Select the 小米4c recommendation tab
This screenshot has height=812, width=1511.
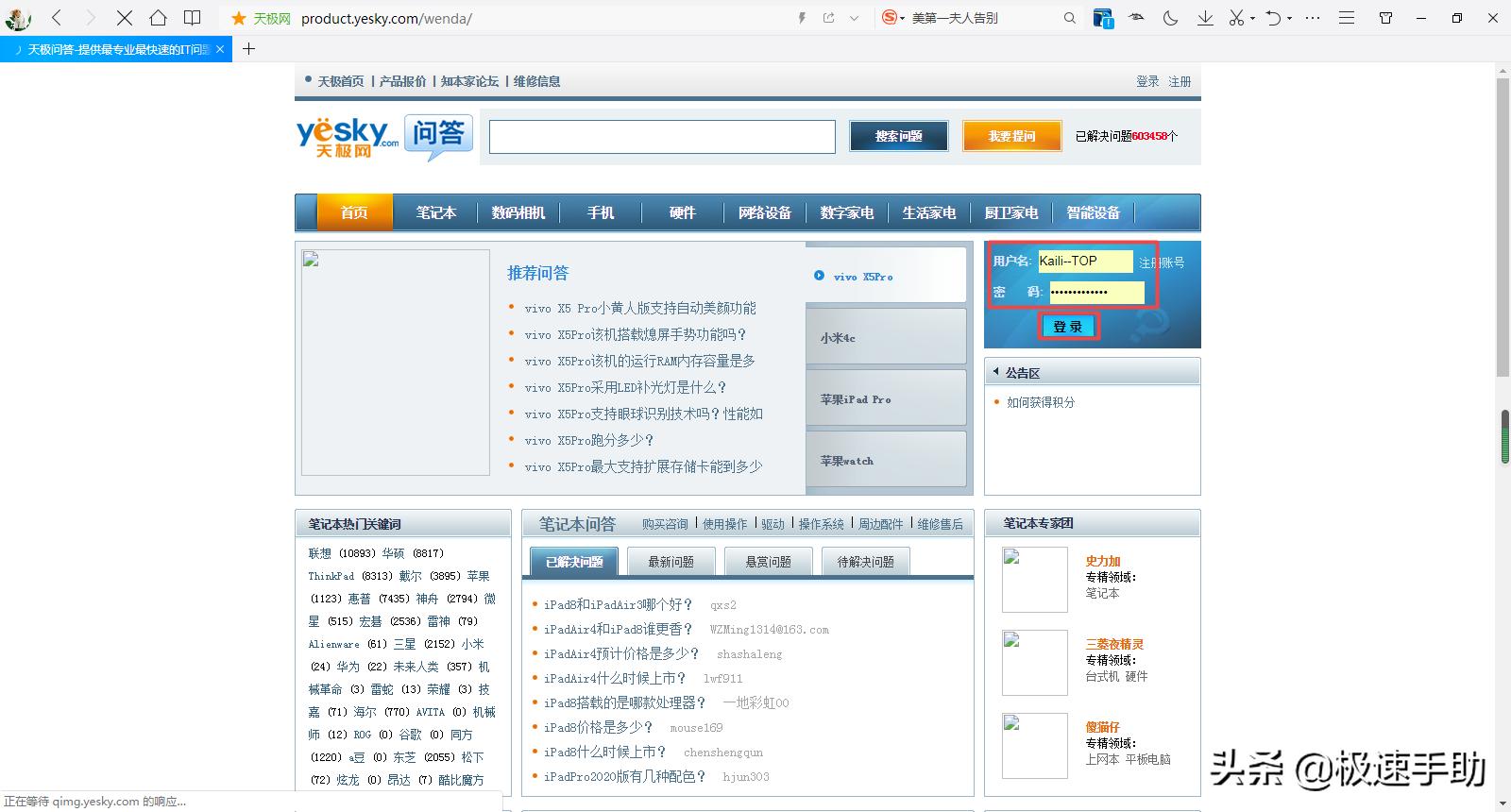click(x=886, y=337)
